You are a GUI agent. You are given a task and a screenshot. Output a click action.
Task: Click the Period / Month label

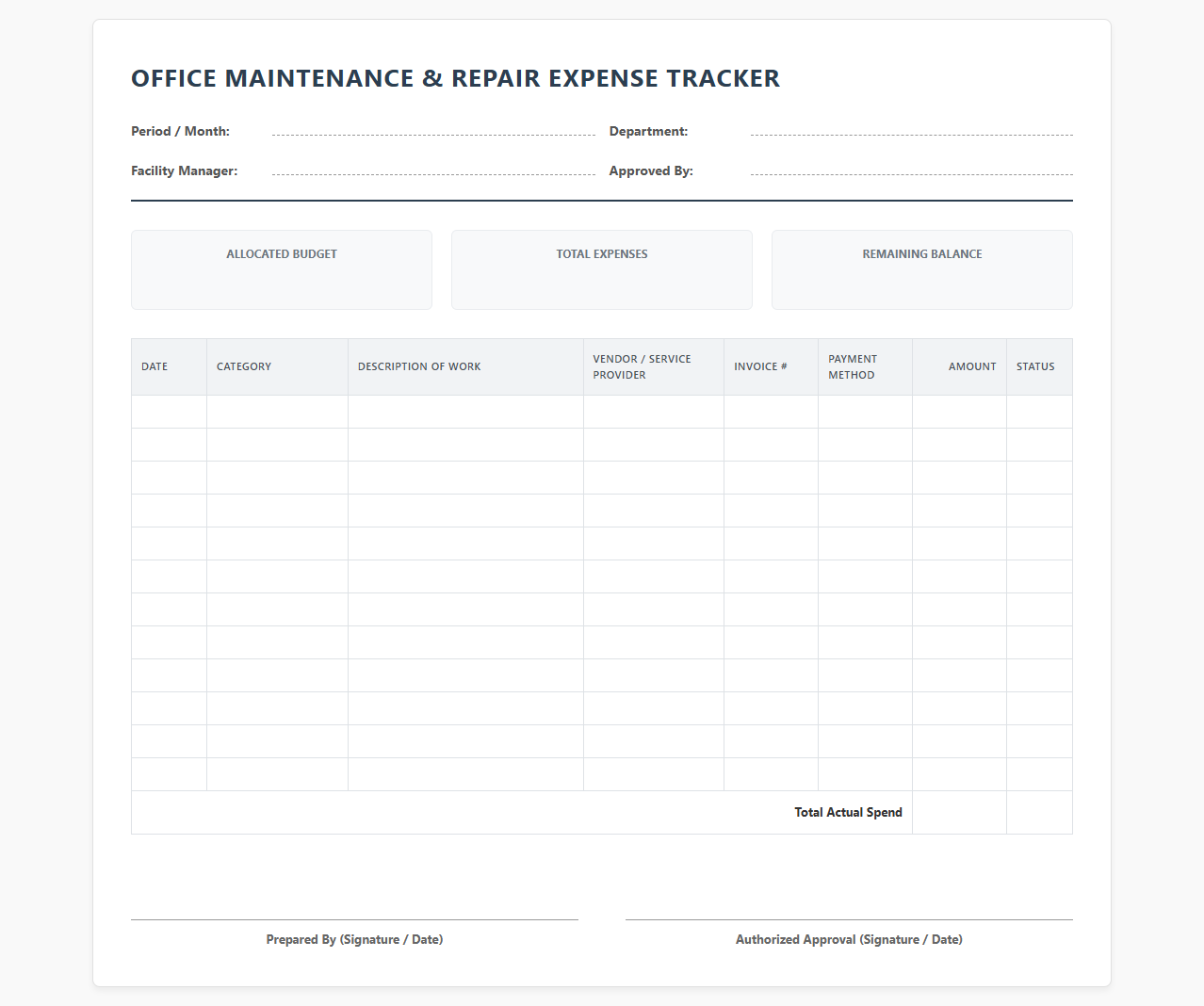pyautogui.click(x=180, y=131)
